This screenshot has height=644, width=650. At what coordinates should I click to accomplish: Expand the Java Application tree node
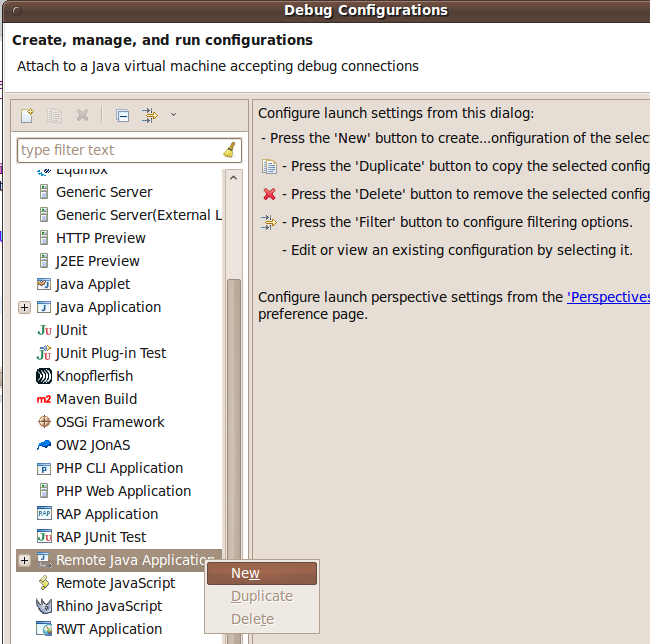tap(24, 307)
